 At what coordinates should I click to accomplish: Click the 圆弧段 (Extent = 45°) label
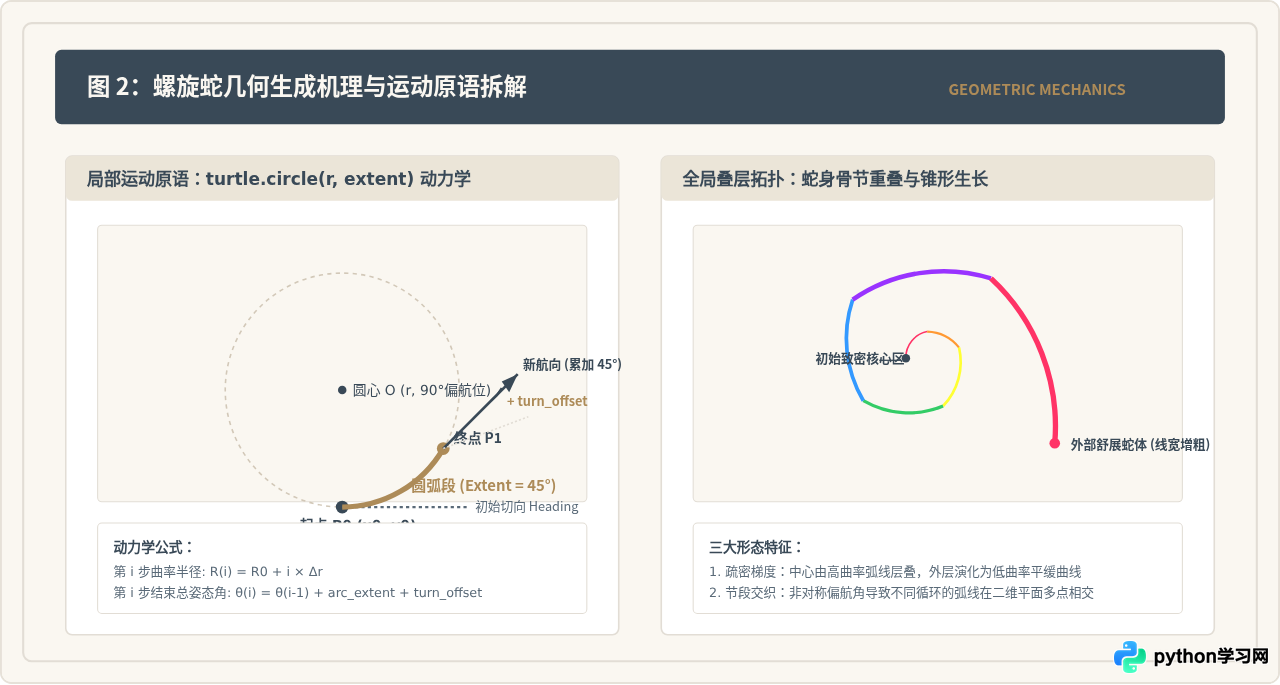pyautogui.click(x=484, y=486)
